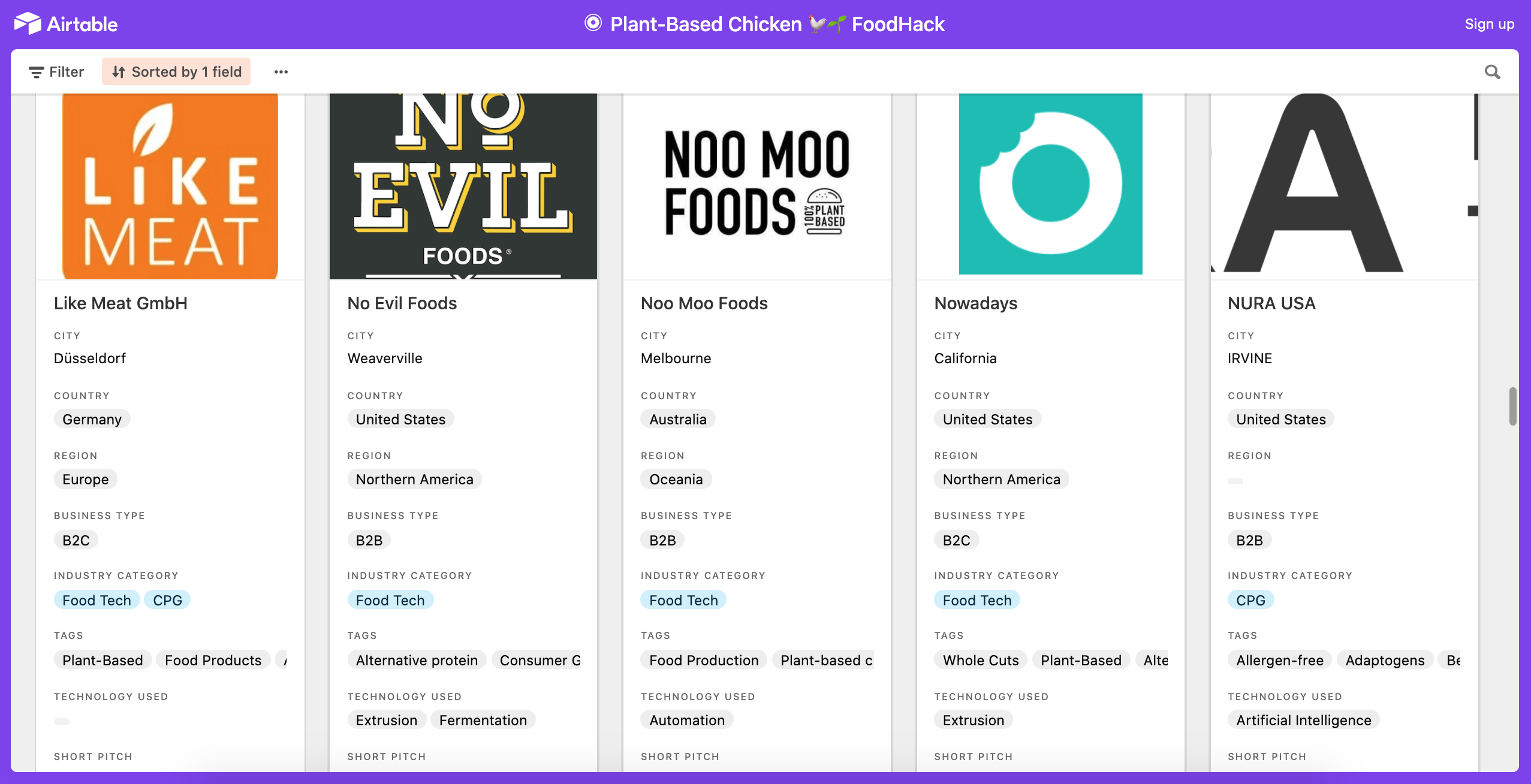Open the Like Meat logo thumbnail
1531x784 pixels.
(170, 186)
